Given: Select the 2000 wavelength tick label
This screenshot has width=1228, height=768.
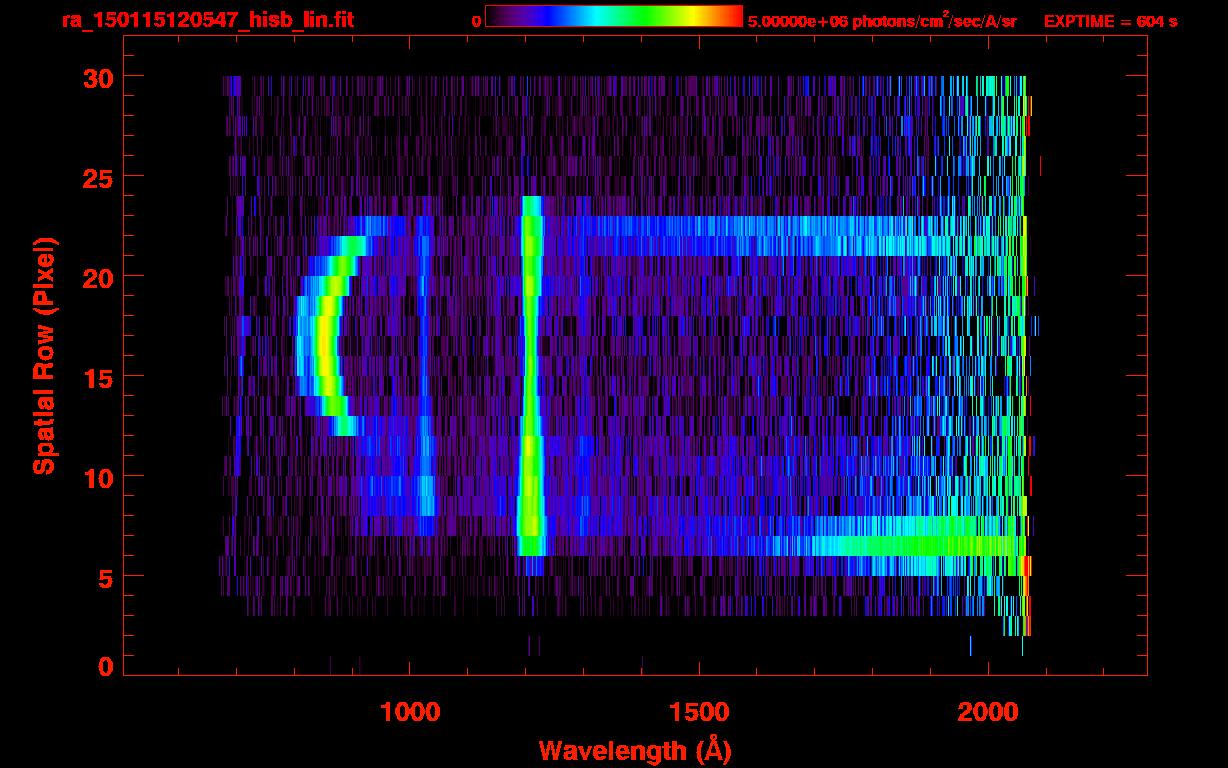Looking at the screenshot, I should [x=988, y=712].
